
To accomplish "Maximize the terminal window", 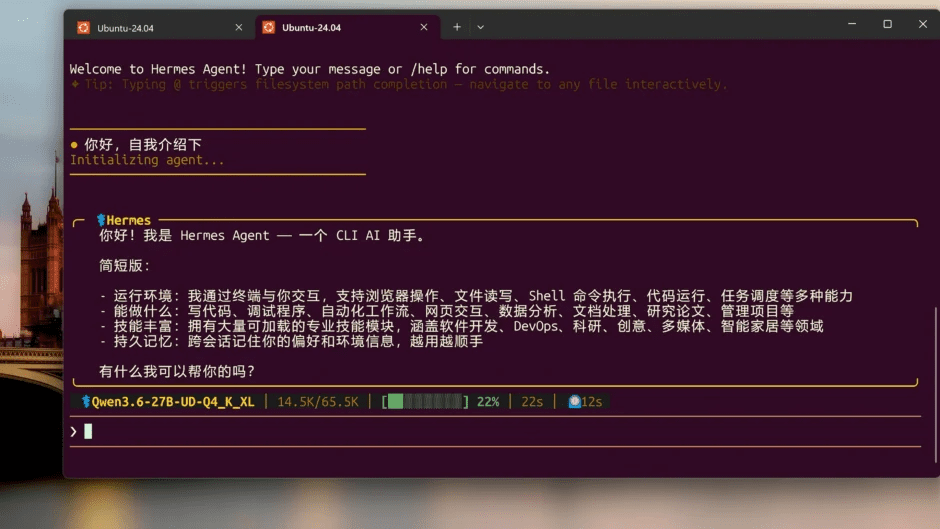I will coord(887,24).
